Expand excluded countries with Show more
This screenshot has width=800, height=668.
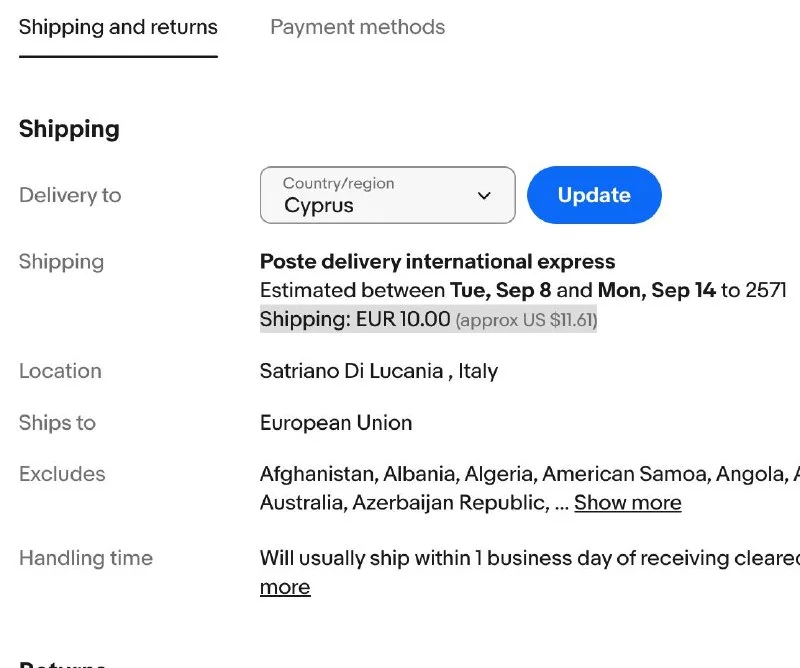click(x=628, y=503)
